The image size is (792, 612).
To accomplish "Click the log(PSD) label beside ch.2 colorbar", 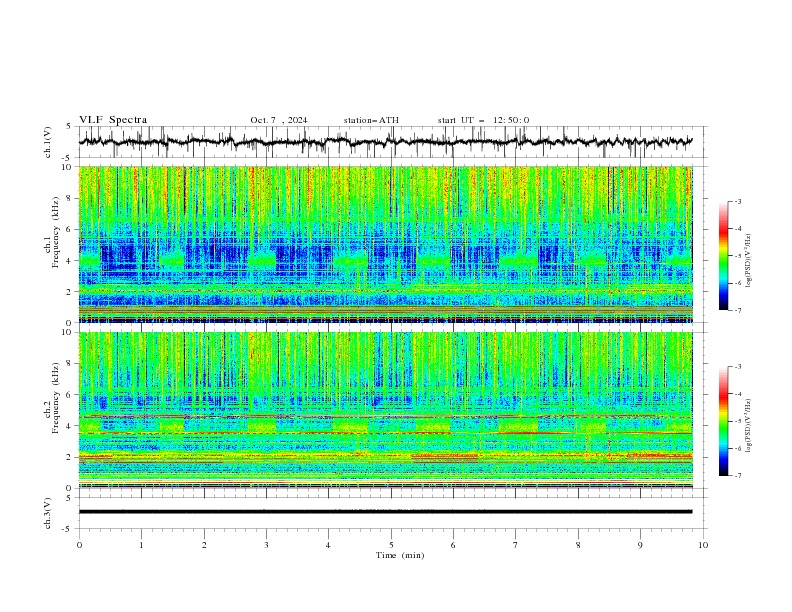I will (749, 426).
